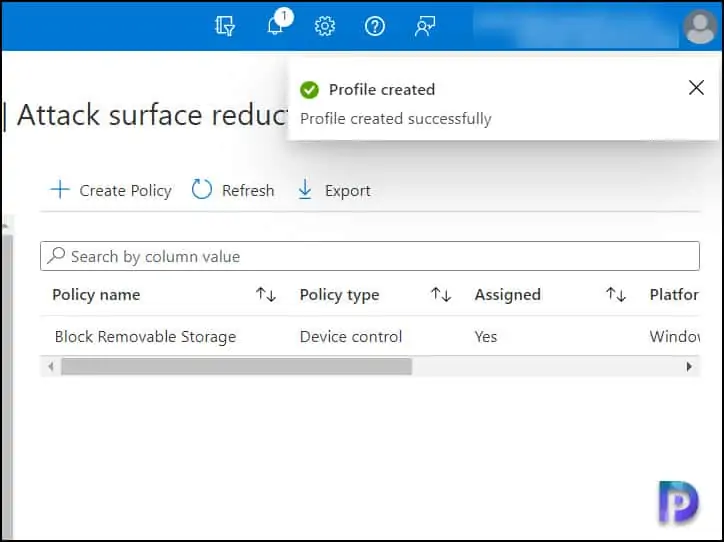Click the Profile created successfully message
Screen dimensions: 724x542
(396, 119)
